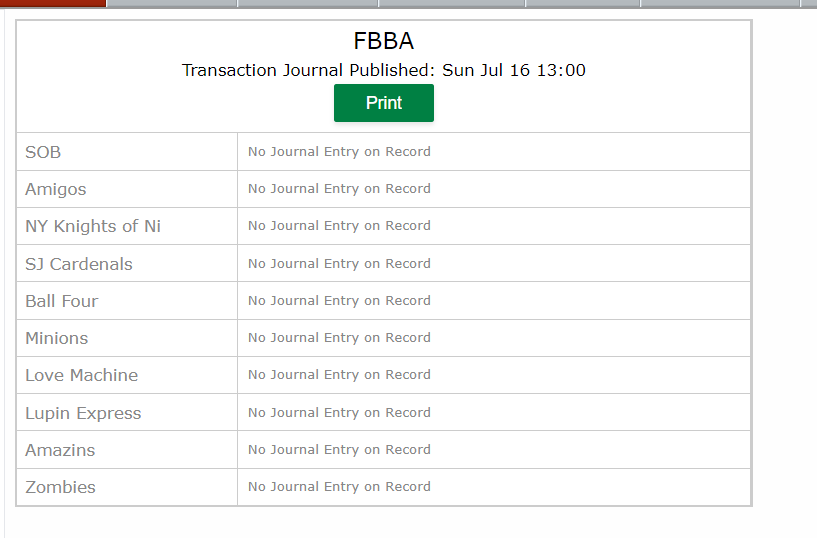This screenshot has width=817, height=538.
Task: Select the Minions team name
Action: 57,338
